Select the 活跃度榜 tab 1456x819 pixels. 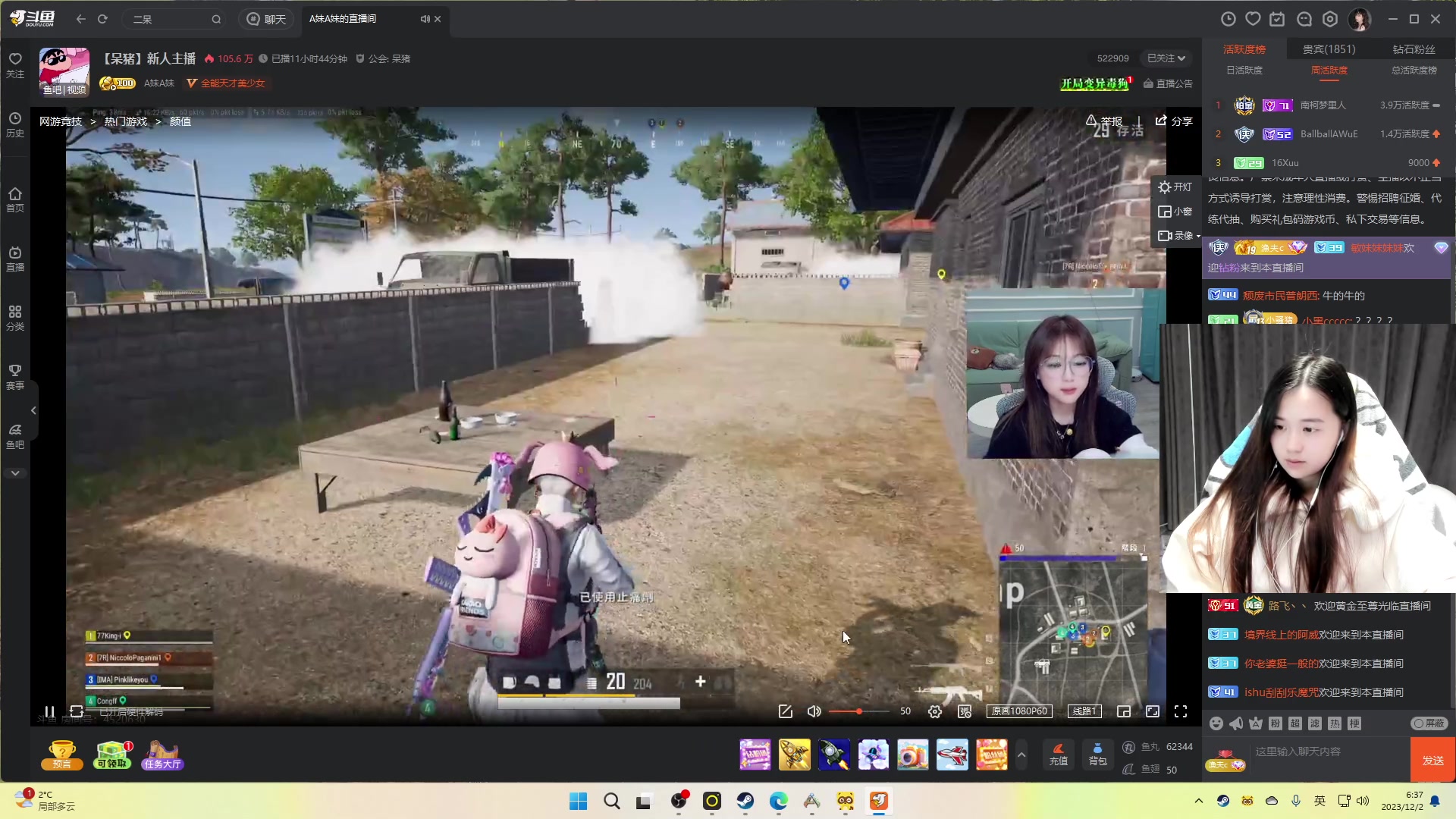[x=1244, y=49]
